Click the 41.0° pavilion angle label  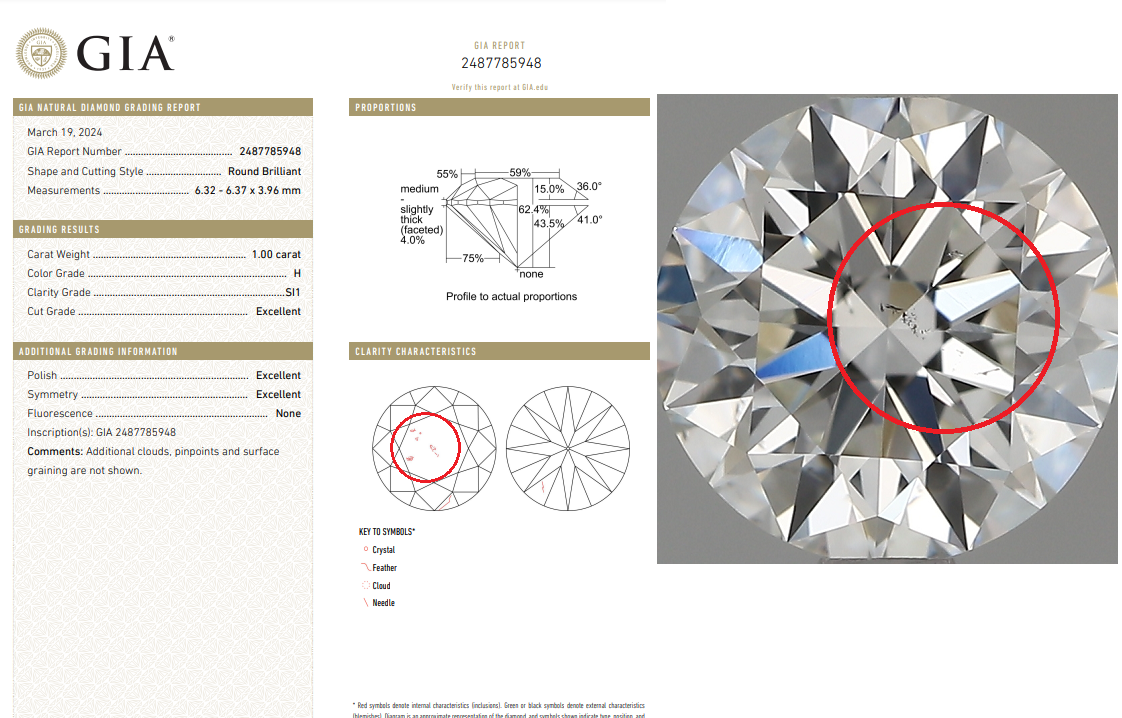(x=590, y=220)
